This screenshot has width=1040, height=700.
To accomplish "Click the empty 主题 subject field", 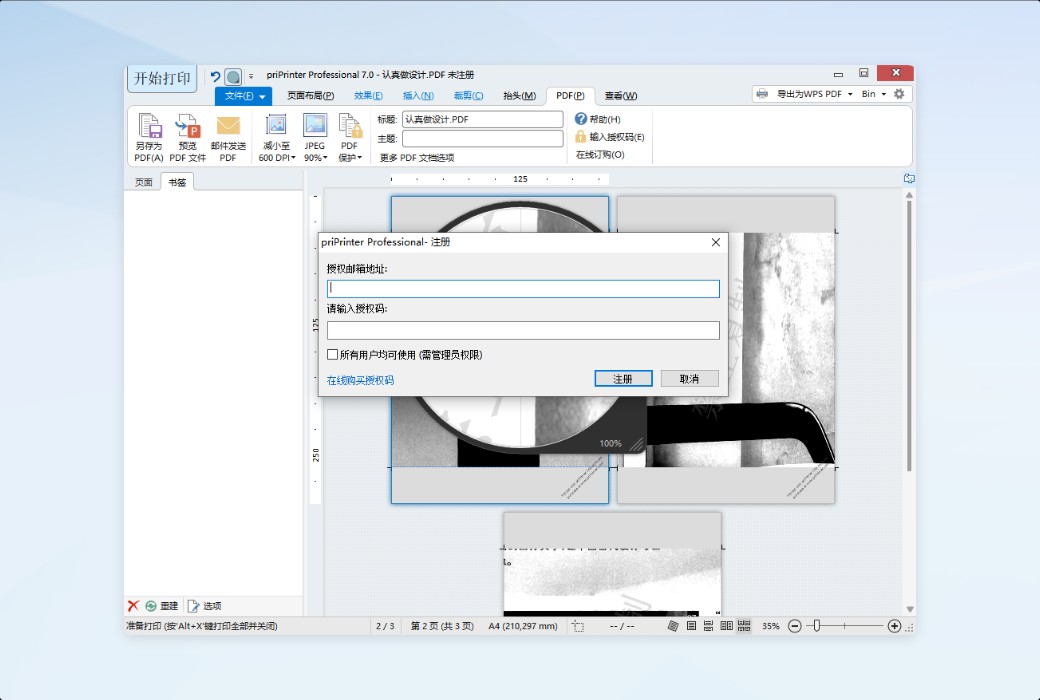I will click(482, 138).
